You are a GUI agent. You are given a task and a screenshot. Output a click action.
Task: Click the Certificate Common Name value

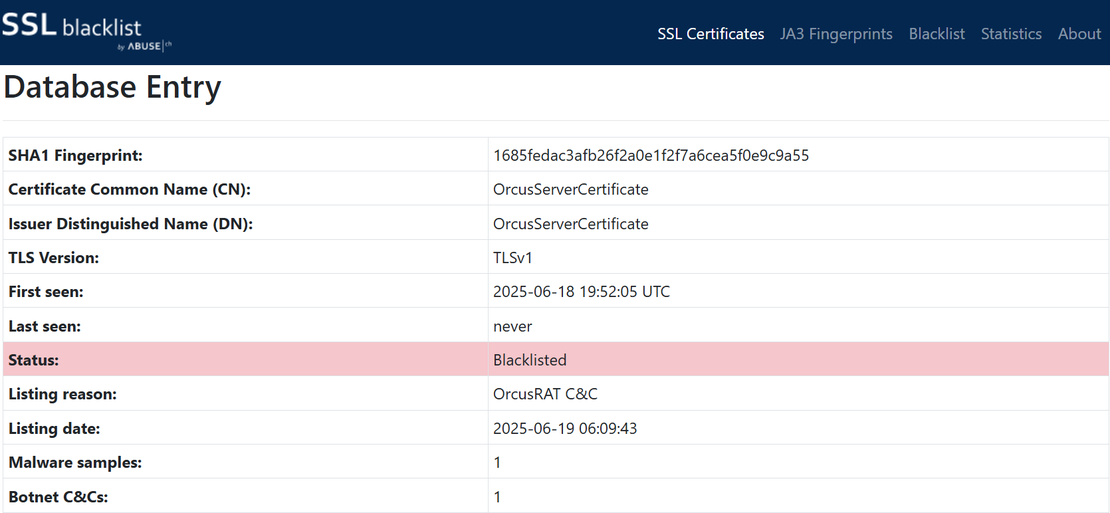coord(570,189)
